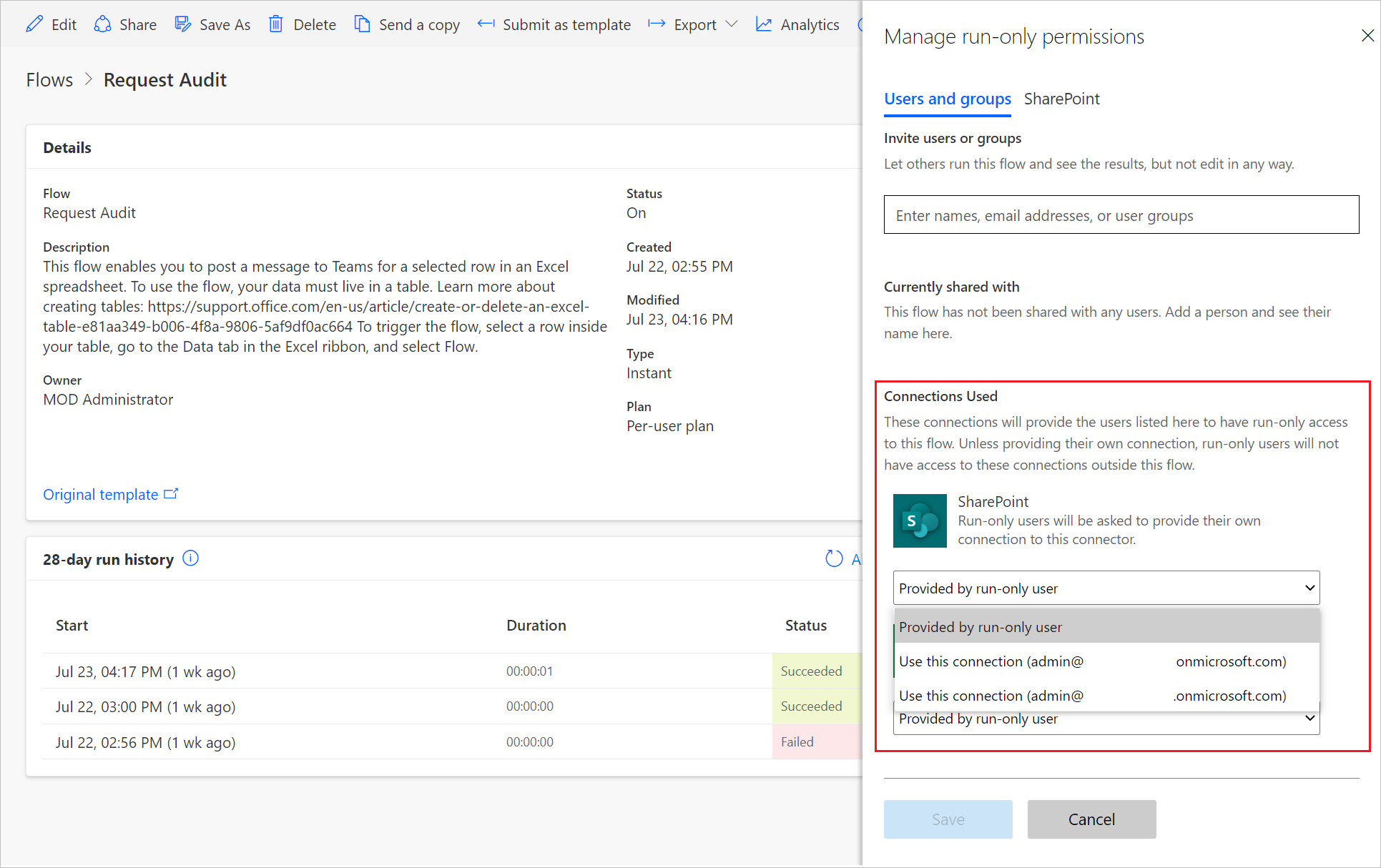Screen dimensions: 1381x868
Task: Click Cancel to close the panel
Action: [1091, 818]
